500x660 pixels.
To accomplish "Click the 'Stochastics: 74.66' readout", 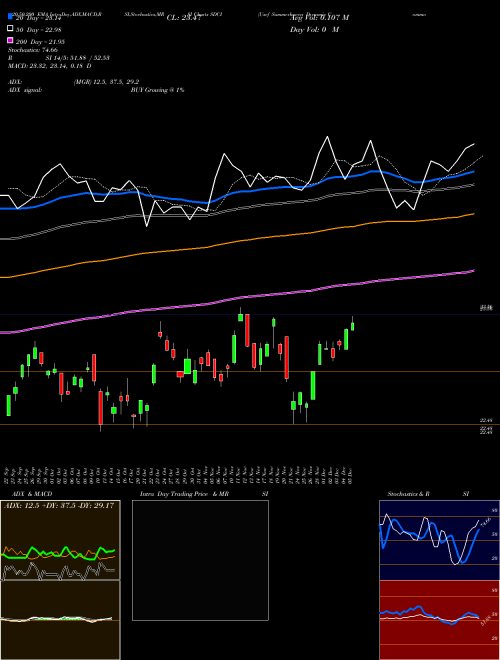I will [33, 50].
